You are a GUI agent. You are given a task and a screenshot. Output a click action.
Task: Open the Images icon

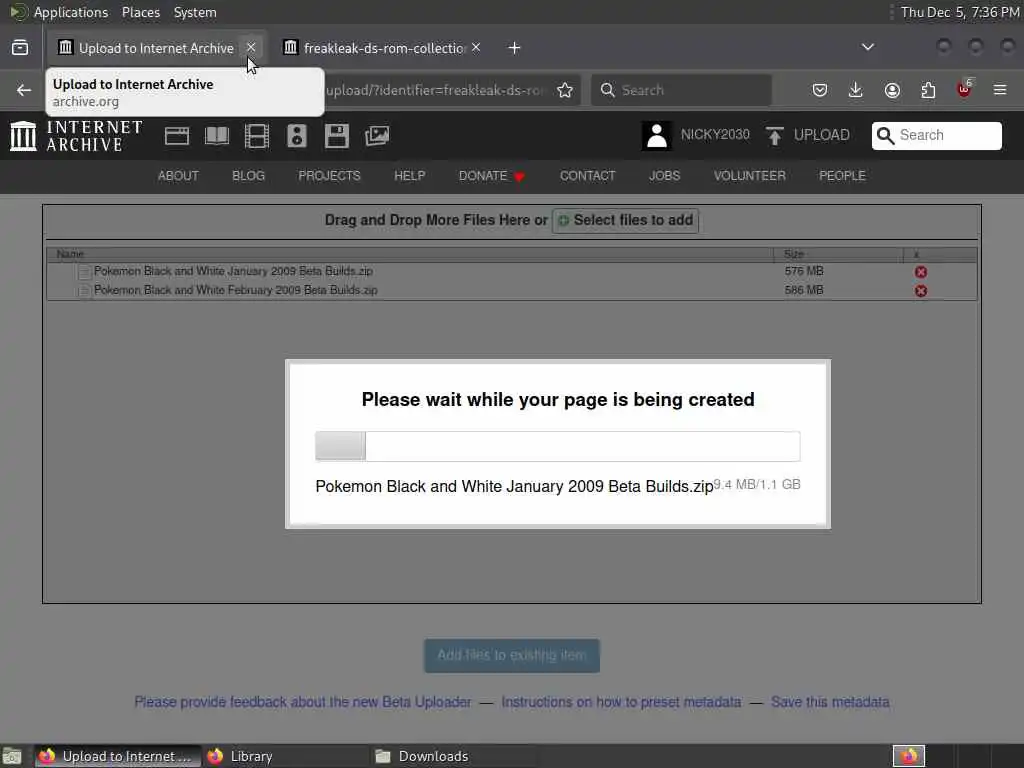click(377, 136)
